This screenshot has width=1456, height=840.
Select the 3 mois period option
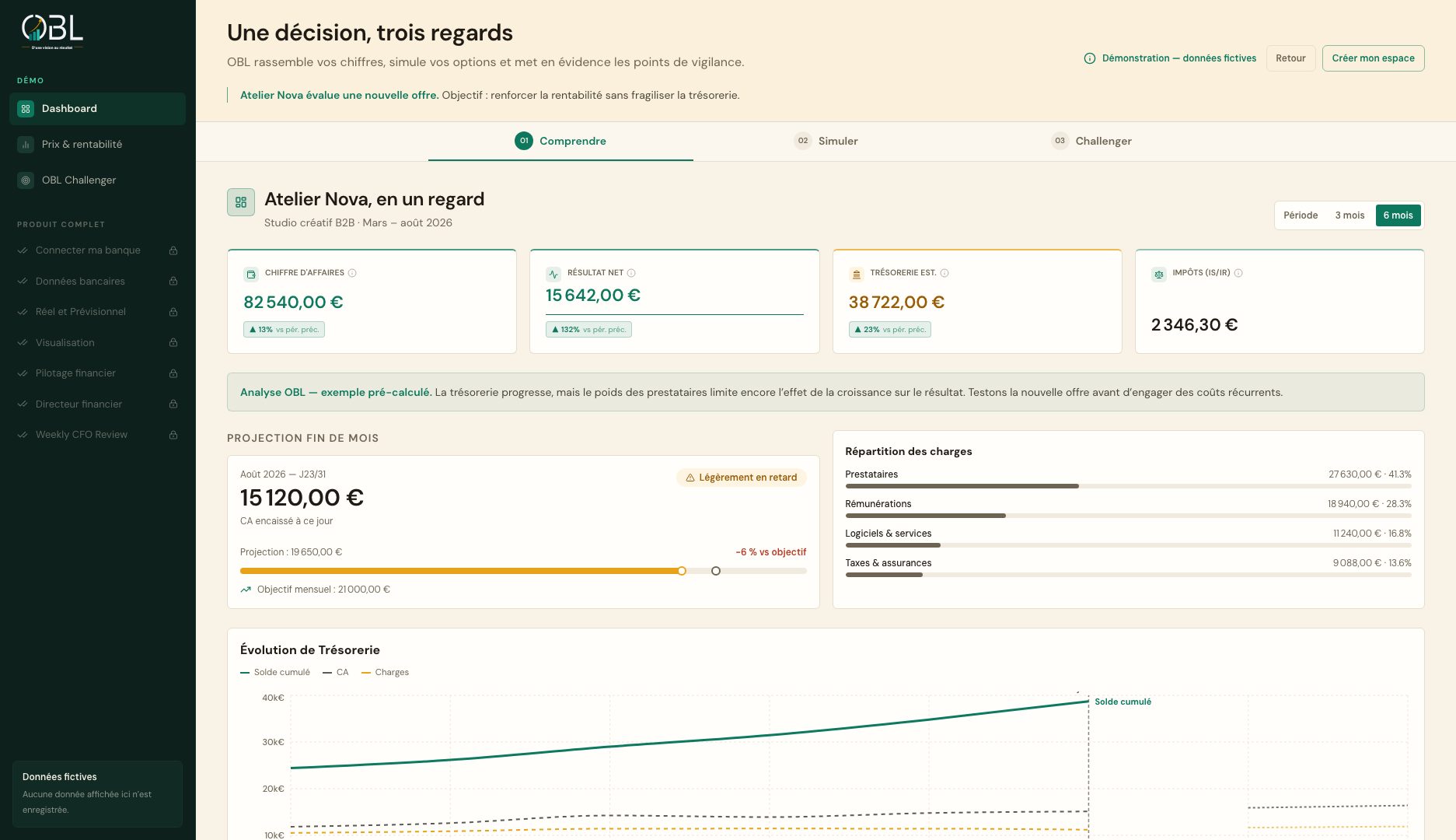(1350, 215)
